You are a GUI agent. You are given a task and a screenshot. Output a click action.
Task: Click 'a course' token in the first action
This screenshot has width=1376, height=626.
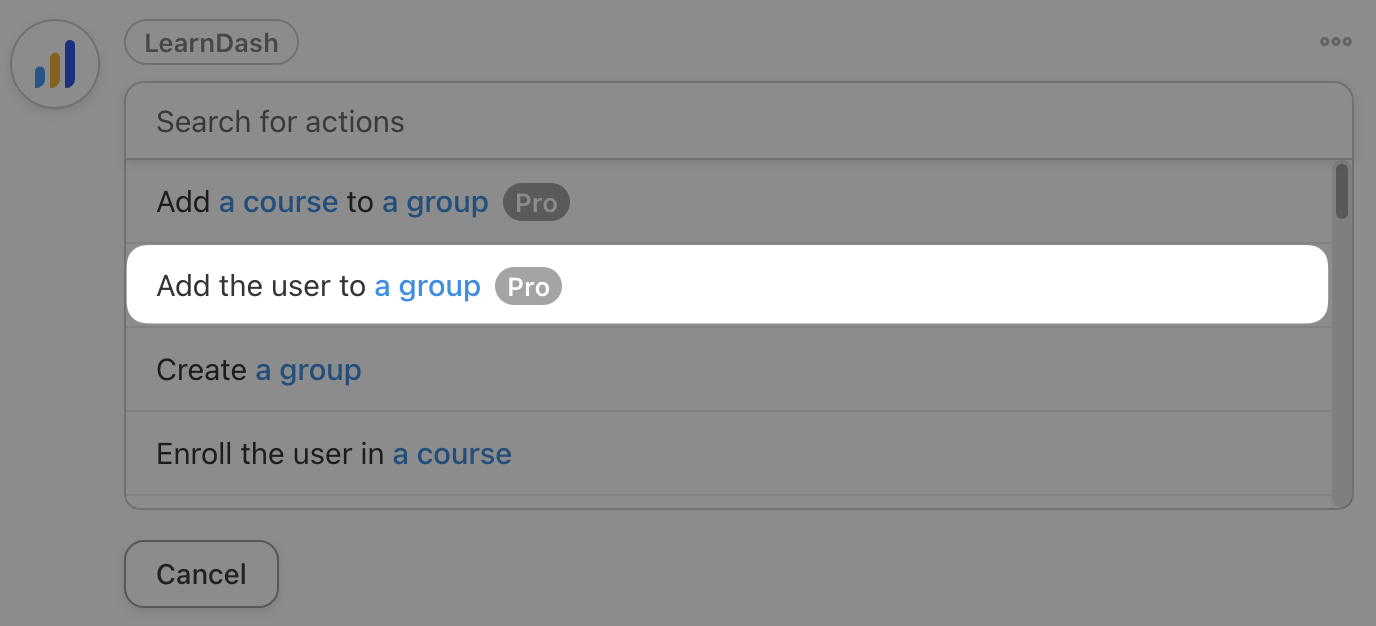click(x=278, y=202)
